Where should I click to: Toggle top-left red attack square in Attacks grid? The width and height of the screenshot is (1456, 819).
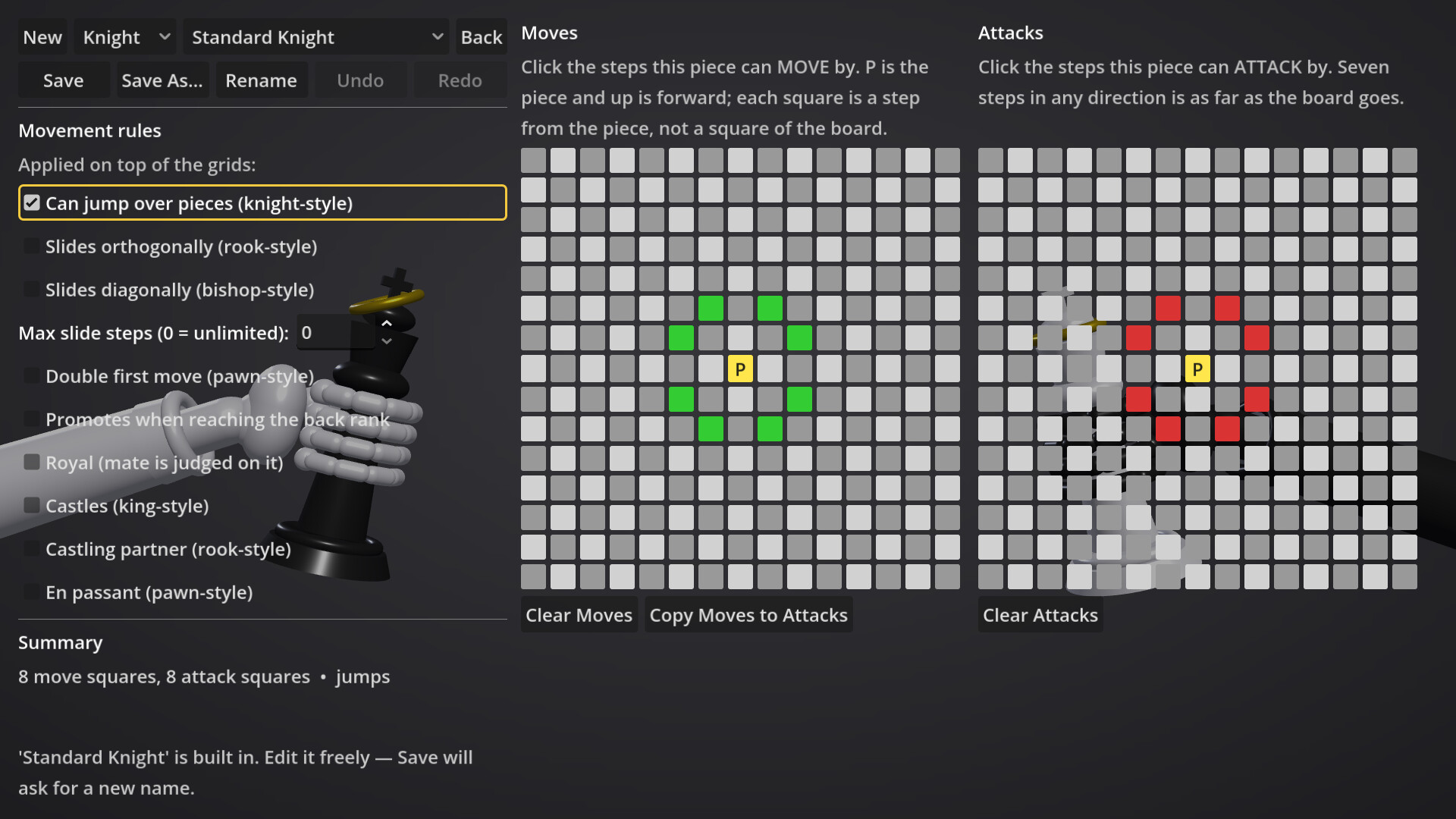tap(1168, 309)
